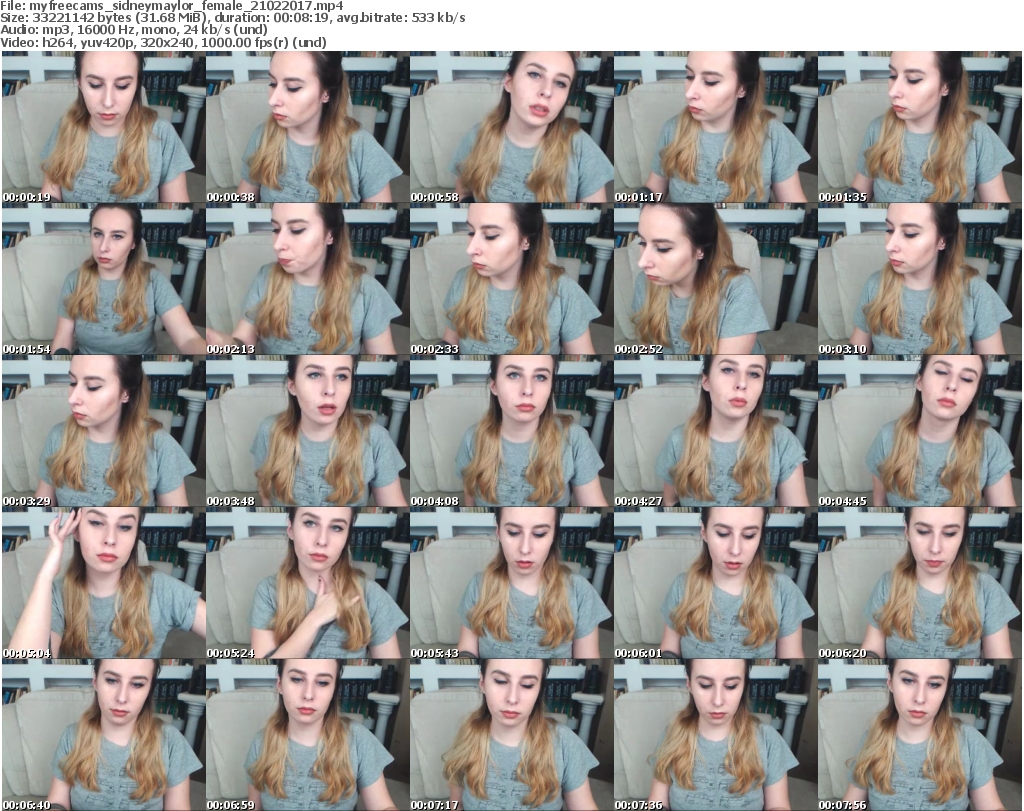Click the preview frame at 00:07:36
1024x811 pixels.
click(715, 735)
